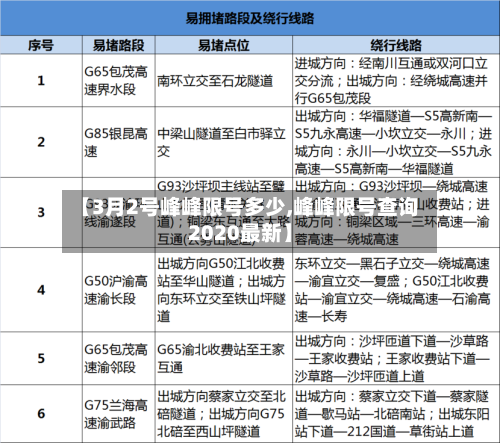The height and width of the screenshot is (443, 500).
Task: Click row number 5 cell
Action: 41,358
